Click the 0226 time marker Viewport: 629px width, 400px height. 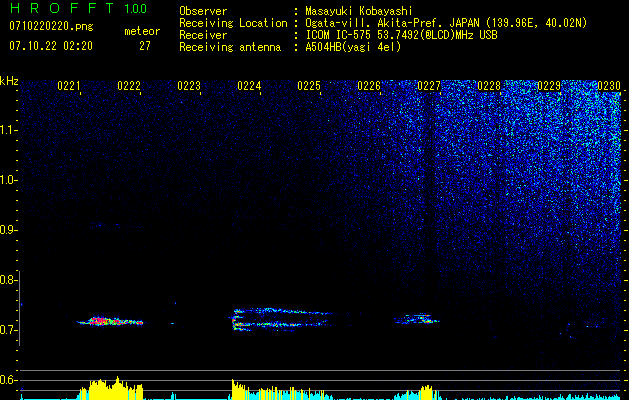[369, 86]
